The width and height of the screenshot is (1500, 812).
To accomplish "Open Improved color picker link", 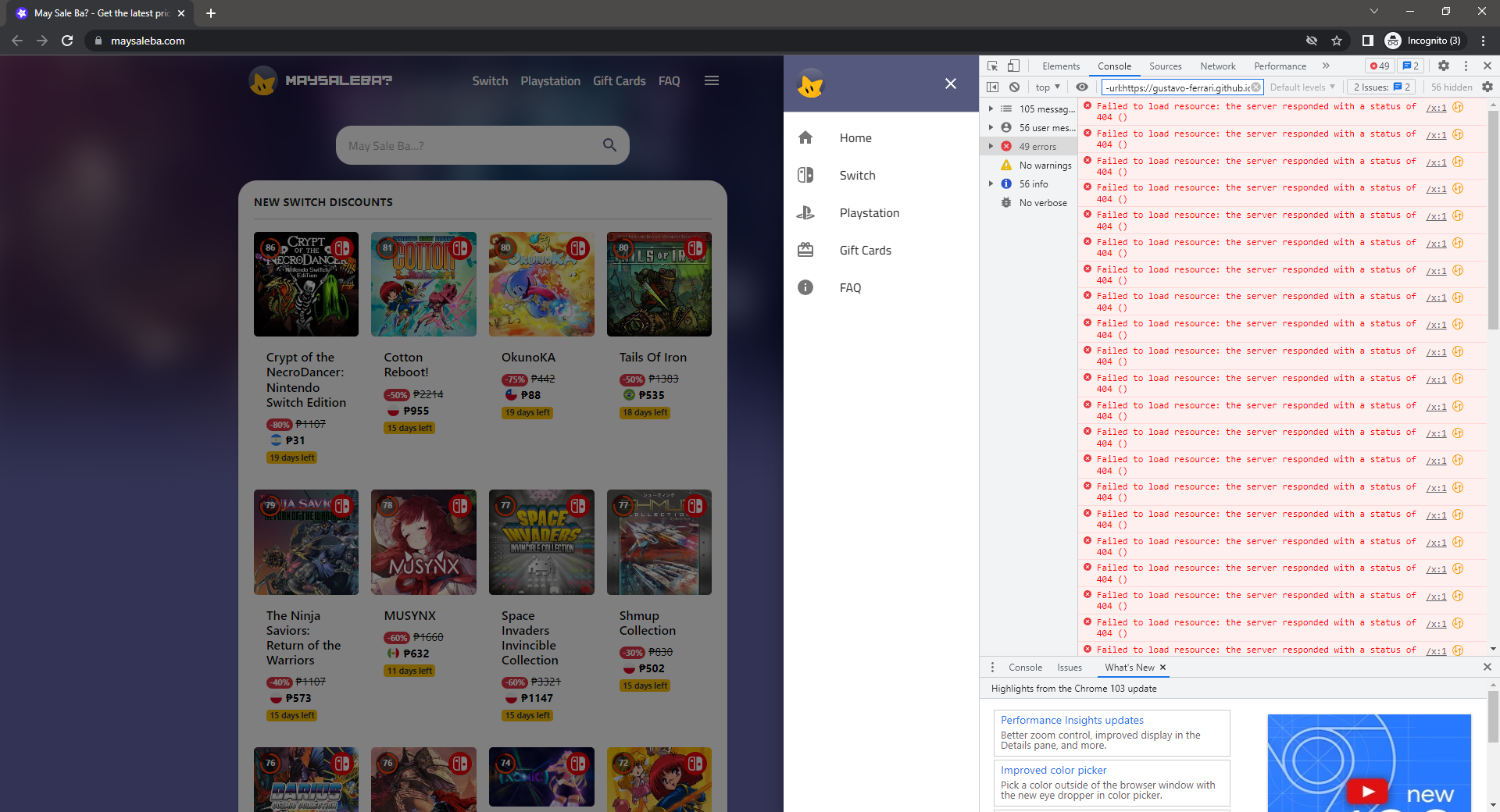I will click(1053, 770).
